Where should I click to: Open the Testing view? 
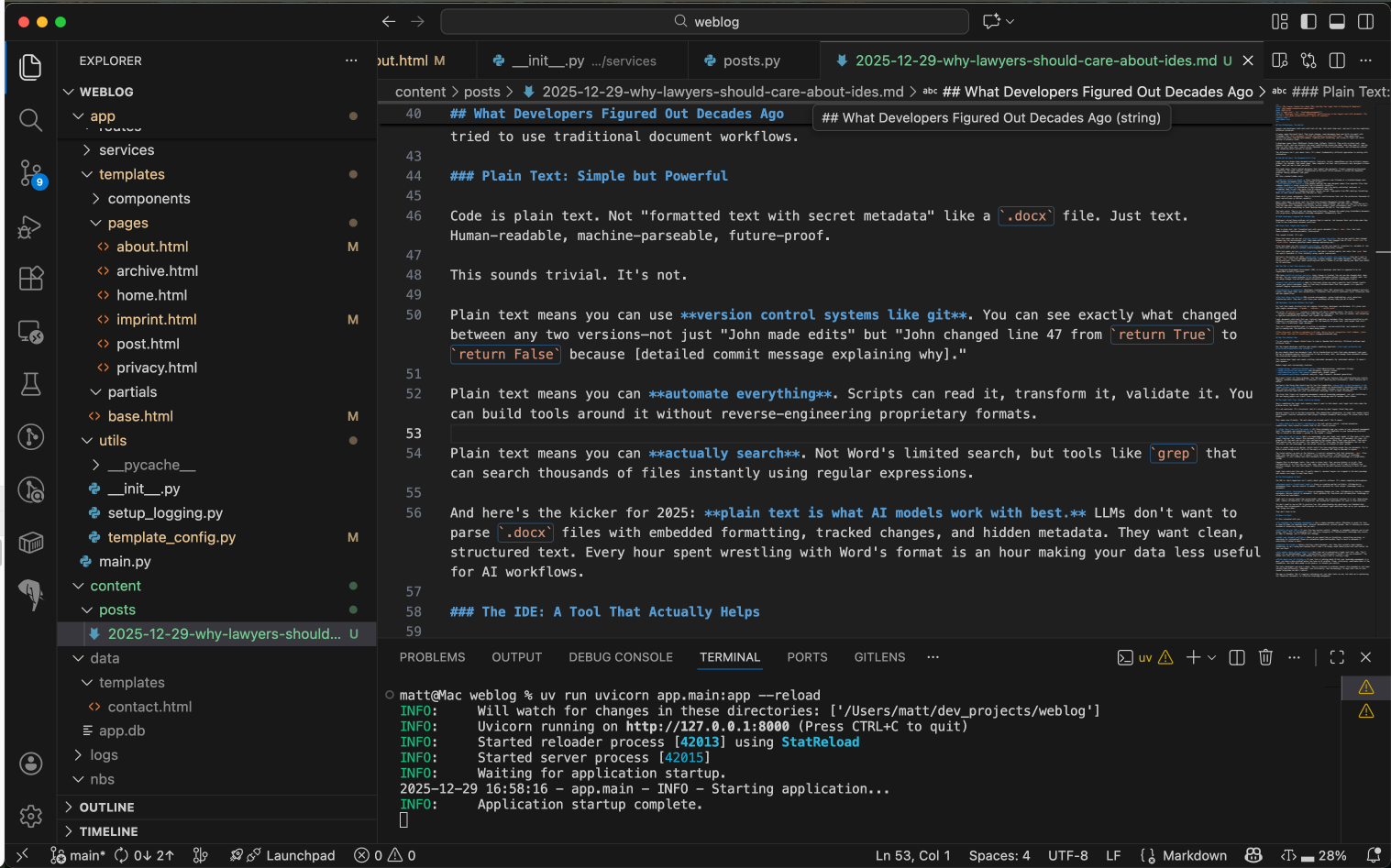[x=30, y=384]
